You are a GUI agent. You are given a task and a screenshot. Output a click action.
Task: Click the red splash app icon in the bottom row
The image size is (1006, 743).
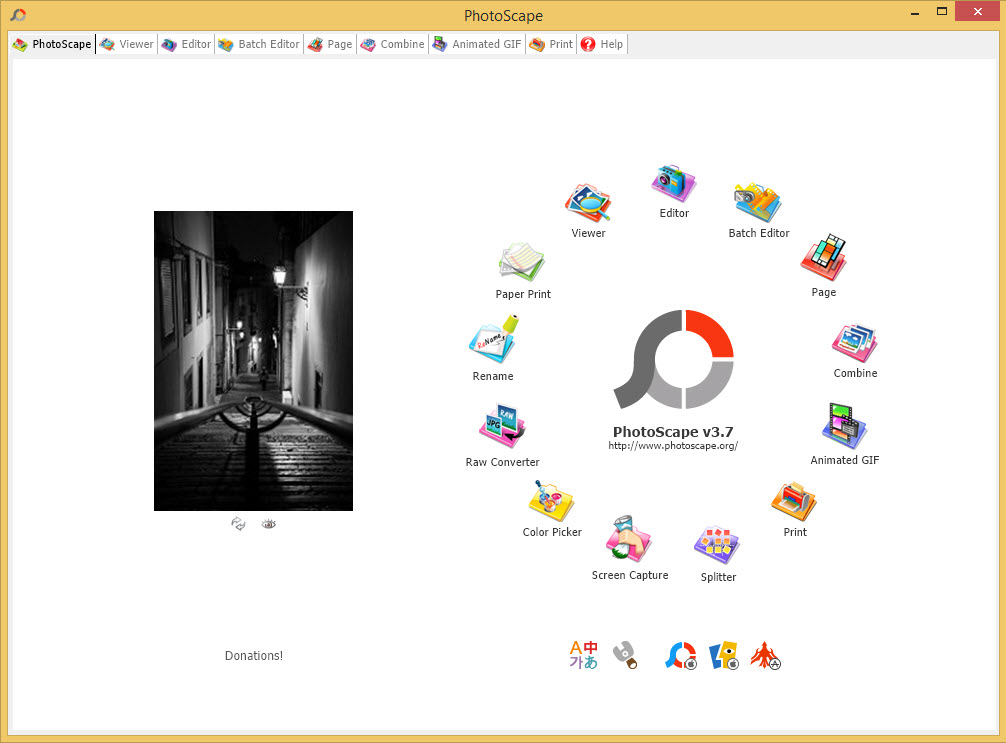765,656
